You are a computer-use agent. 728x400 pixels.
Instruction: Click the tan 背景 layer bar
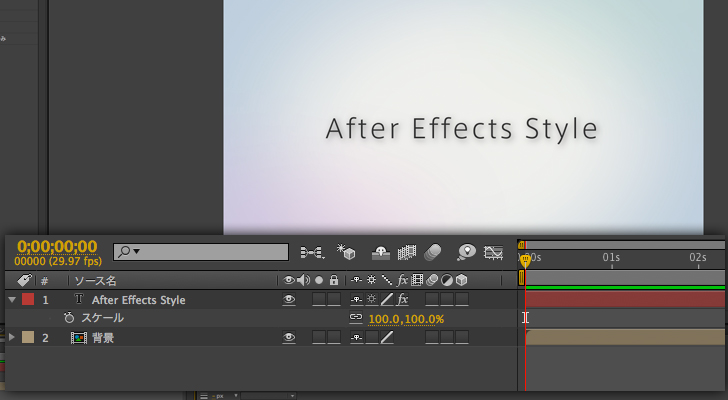coord(625,337)
